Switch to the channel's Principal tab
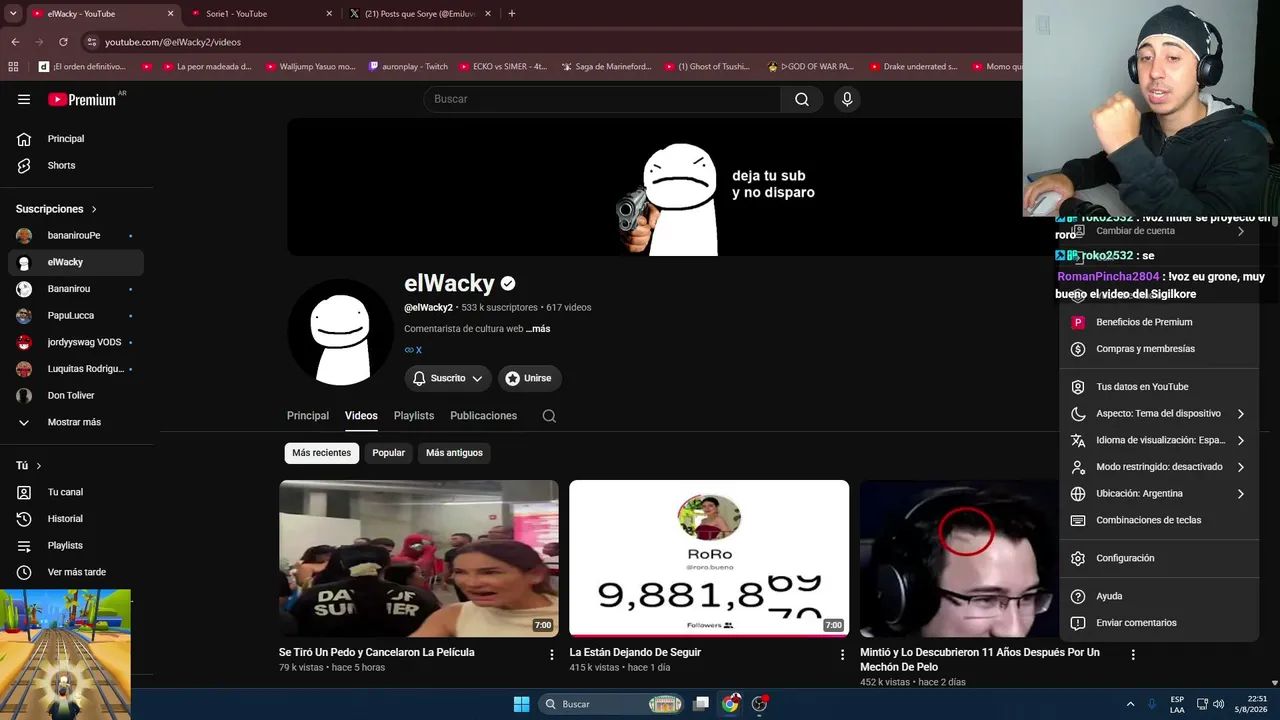Viewport: 1280px width, 720px height. click(308, 416)
